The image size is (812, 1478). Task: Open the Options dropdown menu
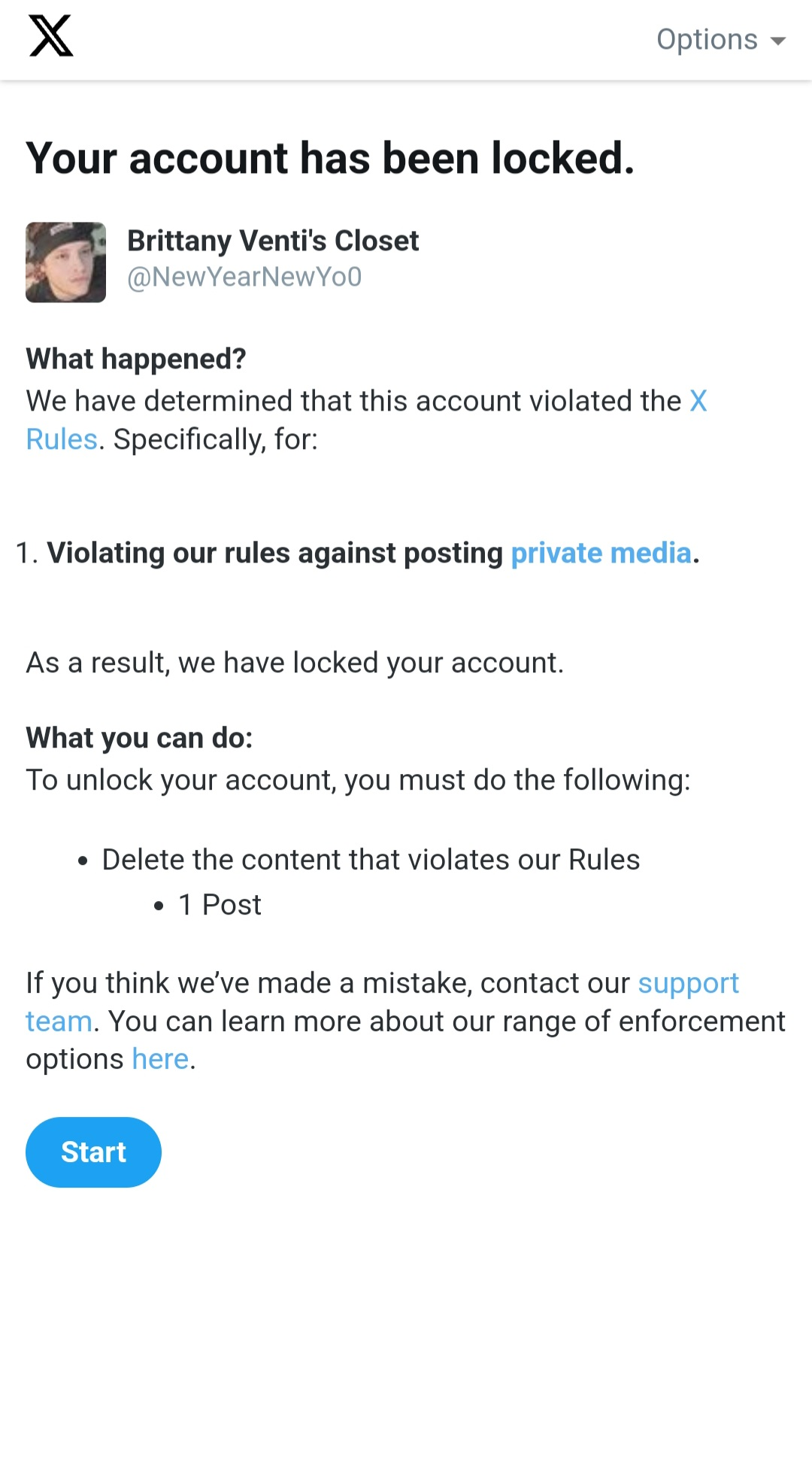coord(721,39)
